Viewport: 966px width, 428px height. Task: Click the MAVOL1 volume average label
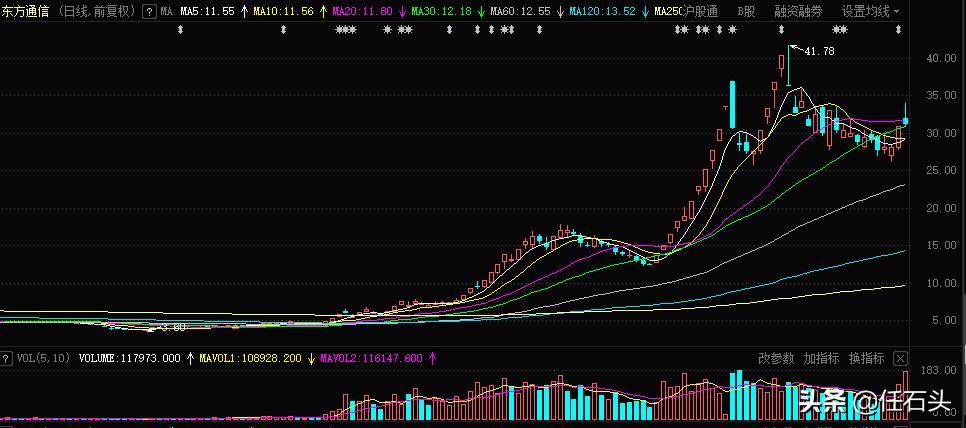click(250, 357)
